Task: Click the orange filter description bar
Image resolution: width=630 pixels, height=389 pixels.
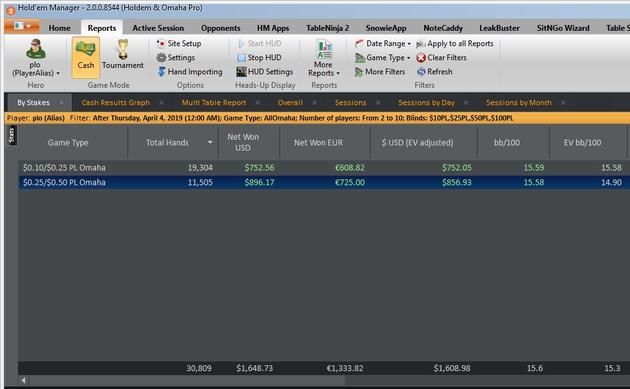Action: (316, 118)
